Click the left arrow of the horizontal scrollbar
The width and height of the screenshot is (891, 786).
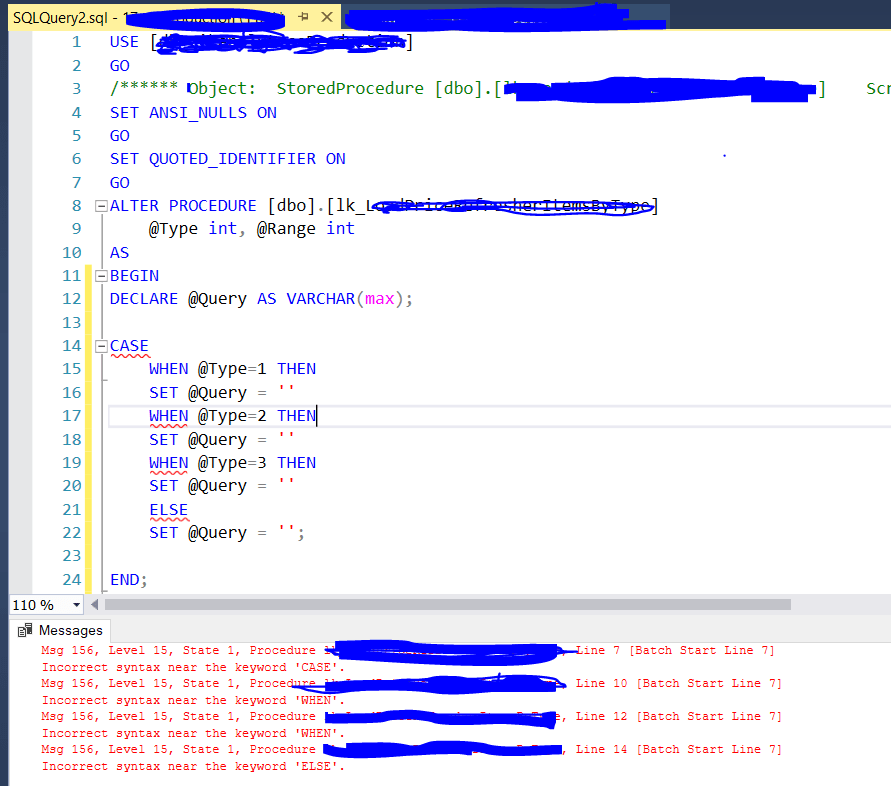(93, 604)
